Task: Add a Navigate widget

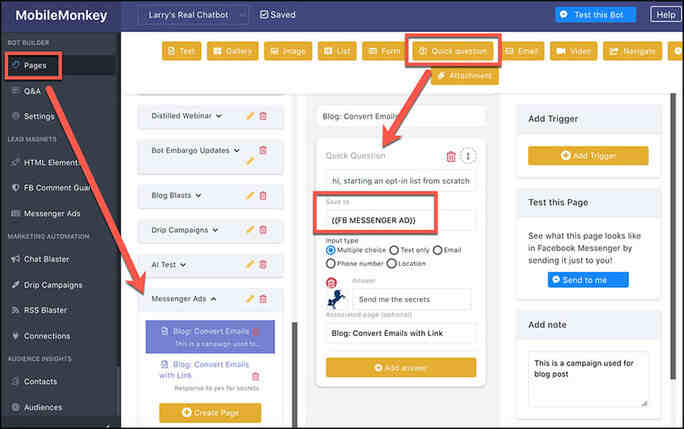Action: (x=633, y=51)
